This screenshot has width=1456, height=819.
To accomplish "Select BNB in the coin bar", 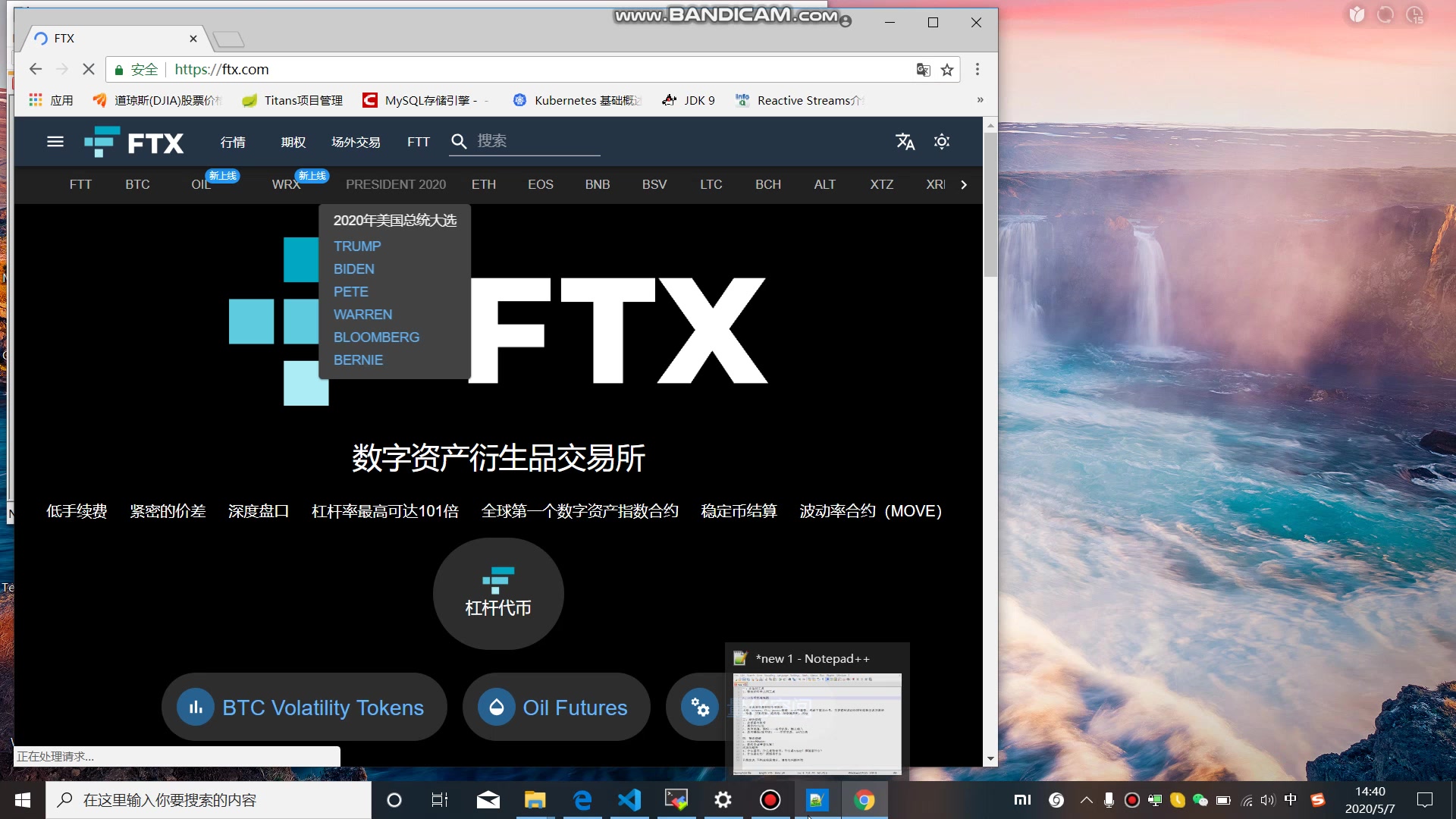I will 598,184.
